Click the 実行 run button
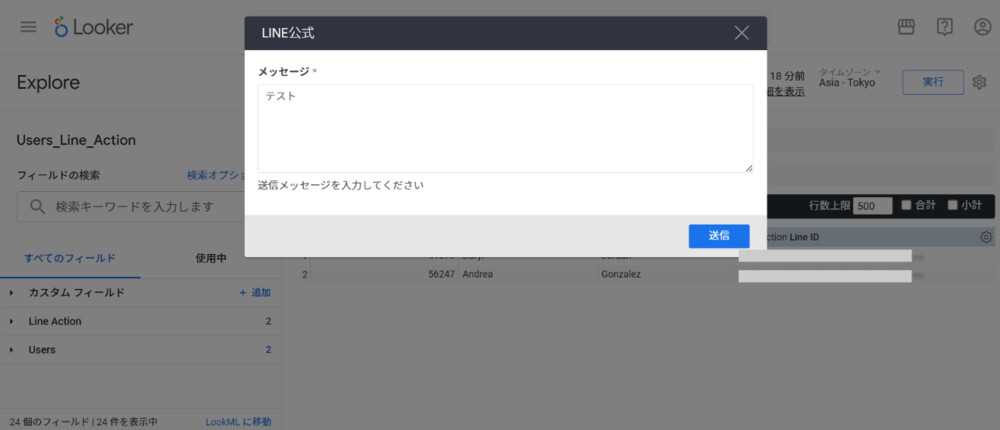1000x430 pixels. coord(933,82)
